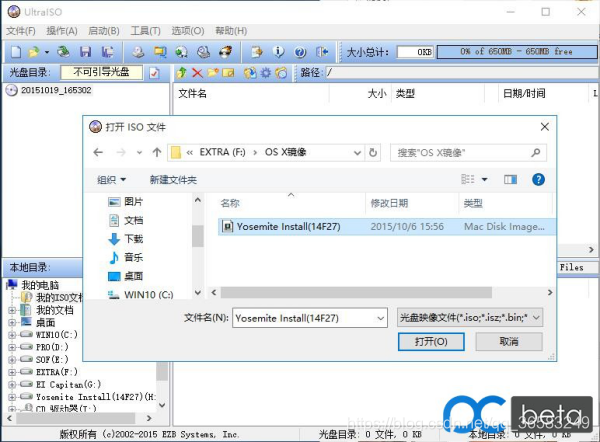This screenshot has height=442, width=600.
Task: Click the Convert image format icon
Action: [x=182, y=52]
